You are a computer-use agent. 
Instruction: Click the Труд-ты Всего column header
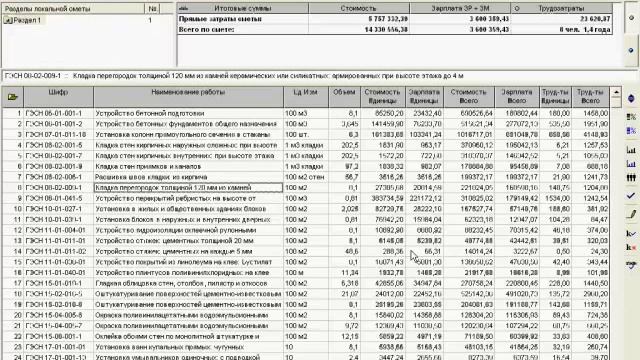pyautogui.click(x=590, y=96)
